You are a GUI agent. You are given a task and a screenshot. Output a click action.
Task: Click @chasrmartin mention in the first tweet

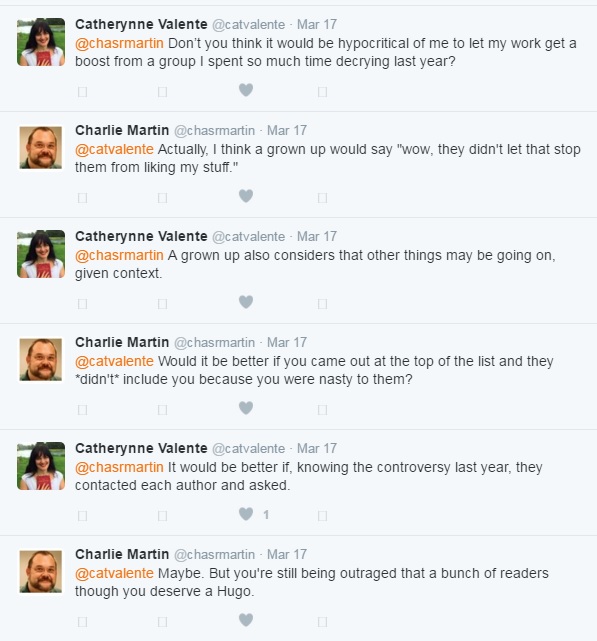point(119,43)
